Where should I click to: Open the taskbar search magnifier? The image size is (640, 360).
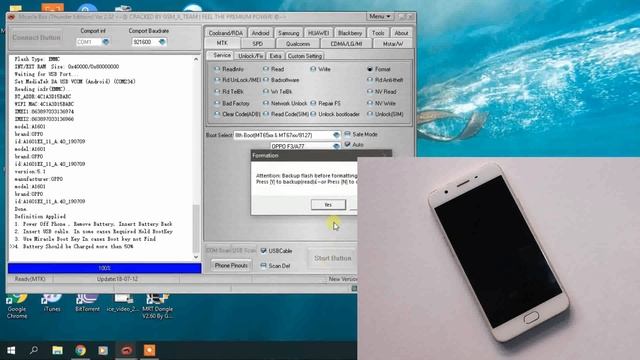click(34, 350)
